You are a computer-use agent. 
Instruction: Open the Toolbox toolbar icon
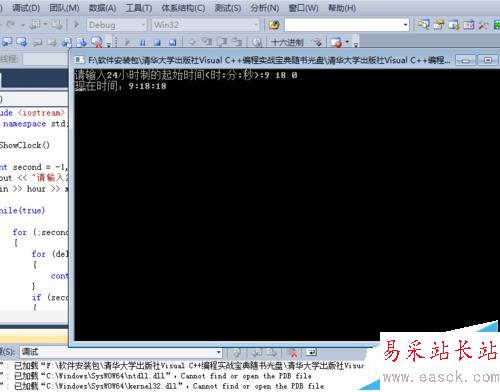coord(469,25)
